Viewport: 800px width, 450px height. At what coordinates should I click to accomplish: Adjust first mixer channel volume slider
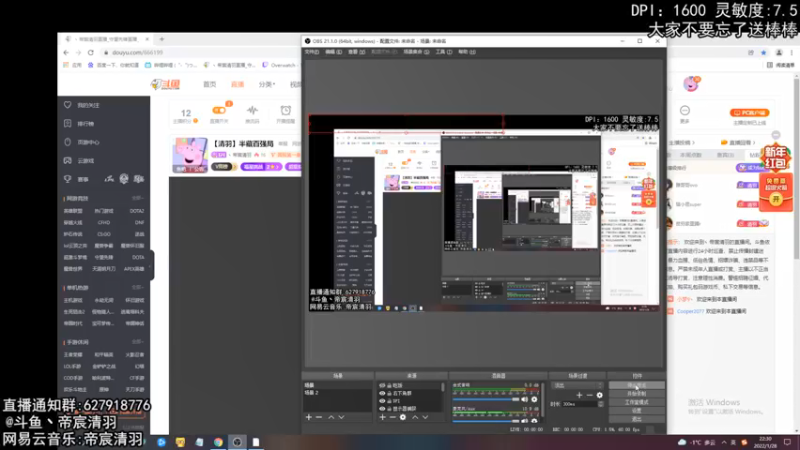(x=486, y=399)
